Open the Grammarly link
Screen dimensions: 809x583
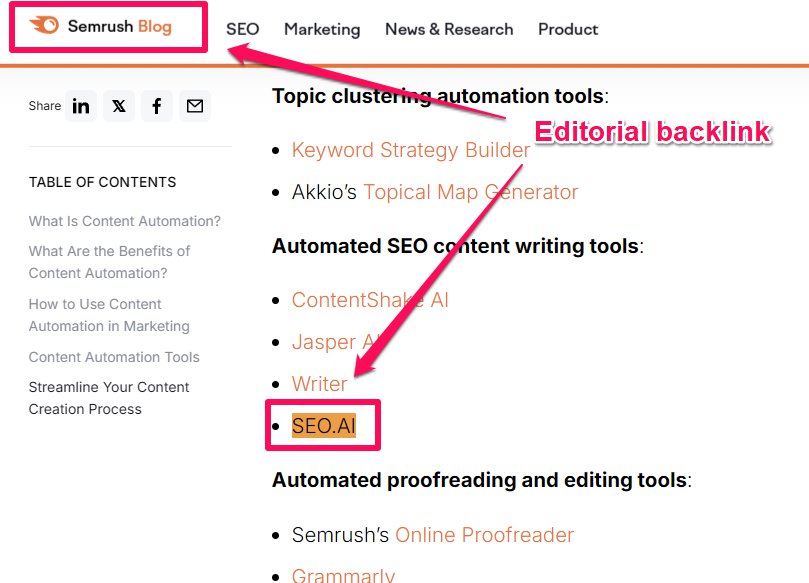pos(344,575)
